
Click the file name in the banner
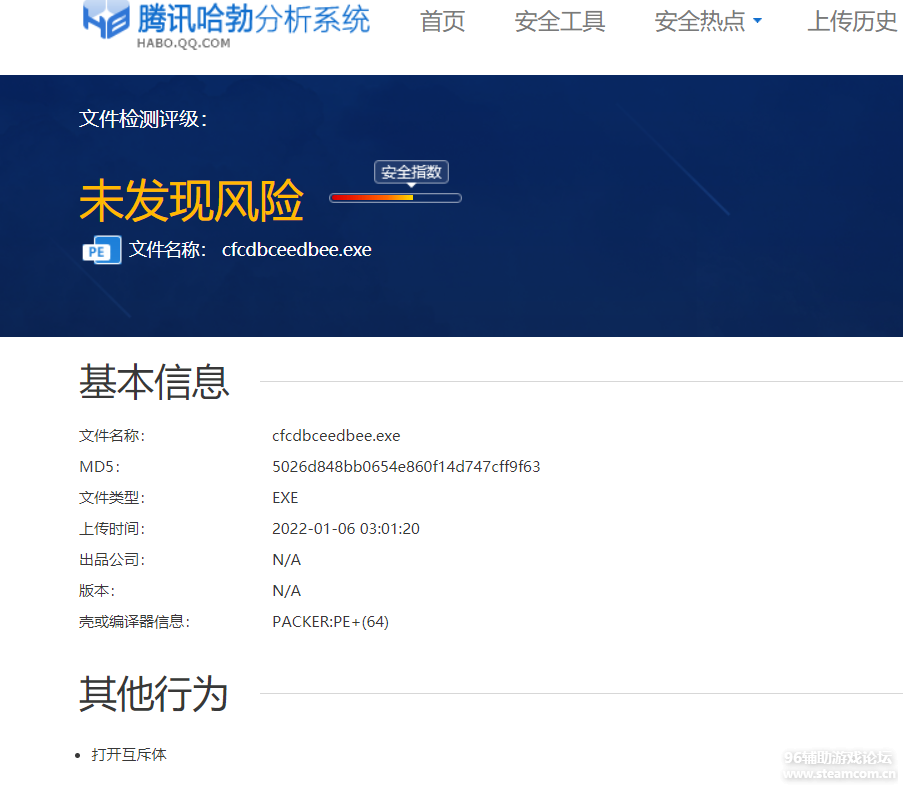pyautogui.click(x=296, y=250)
